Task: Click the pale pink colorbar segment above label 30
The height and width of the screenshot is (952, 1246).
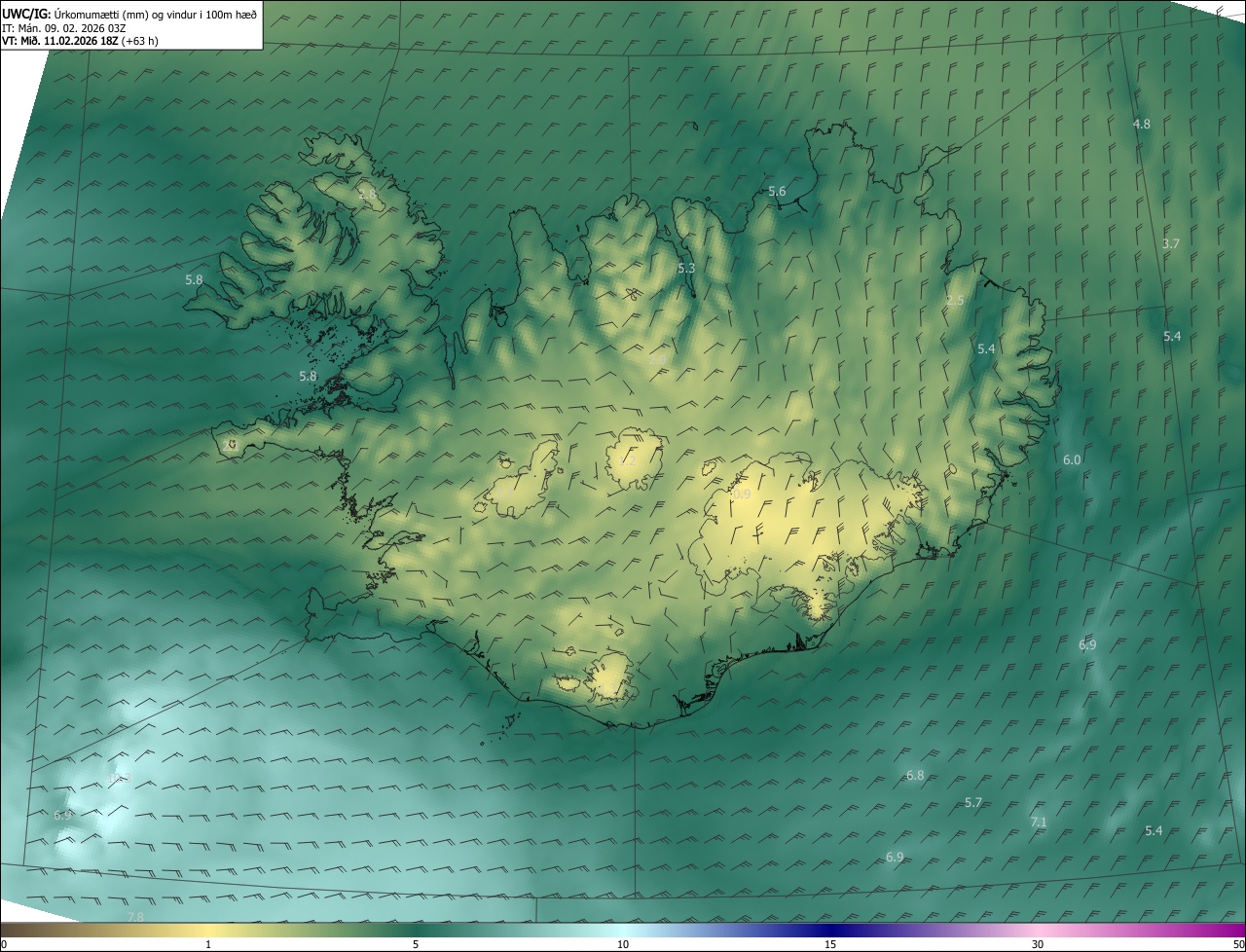Action: [1038, 930]
